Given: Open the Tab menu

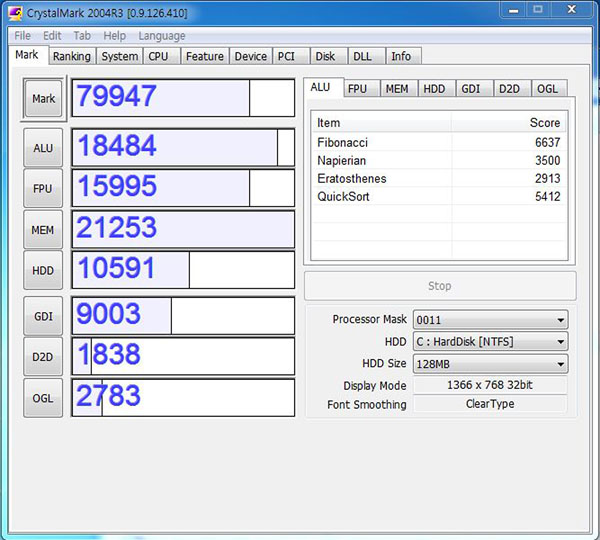Looking at the screenshot, I should (82, 36).
